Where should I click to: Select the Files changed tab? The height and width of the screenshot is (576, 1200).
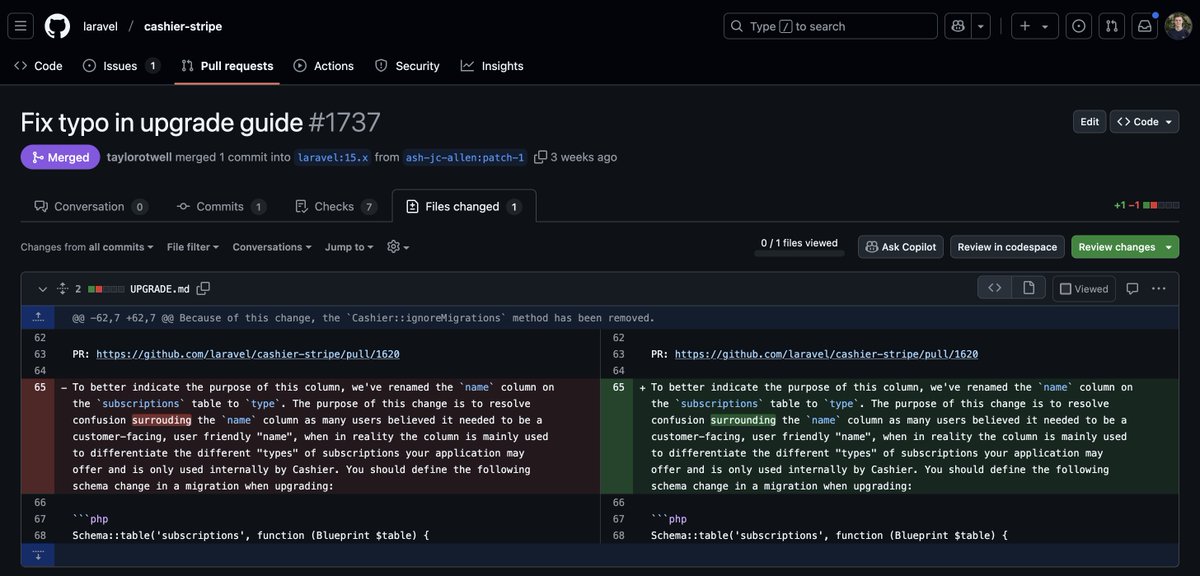[464, 206]
